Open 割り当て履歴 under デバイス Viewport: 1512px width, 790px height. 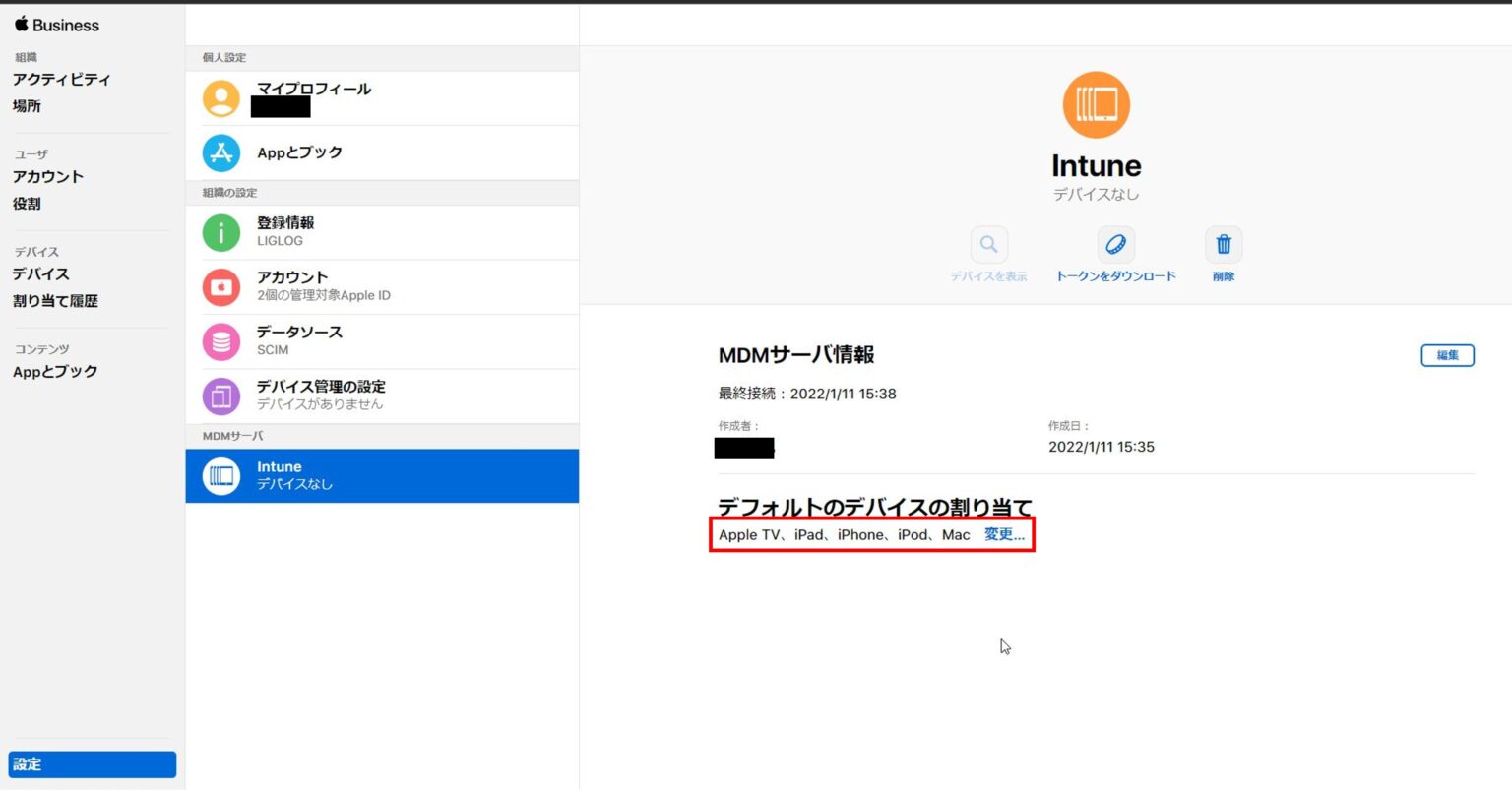56,300
